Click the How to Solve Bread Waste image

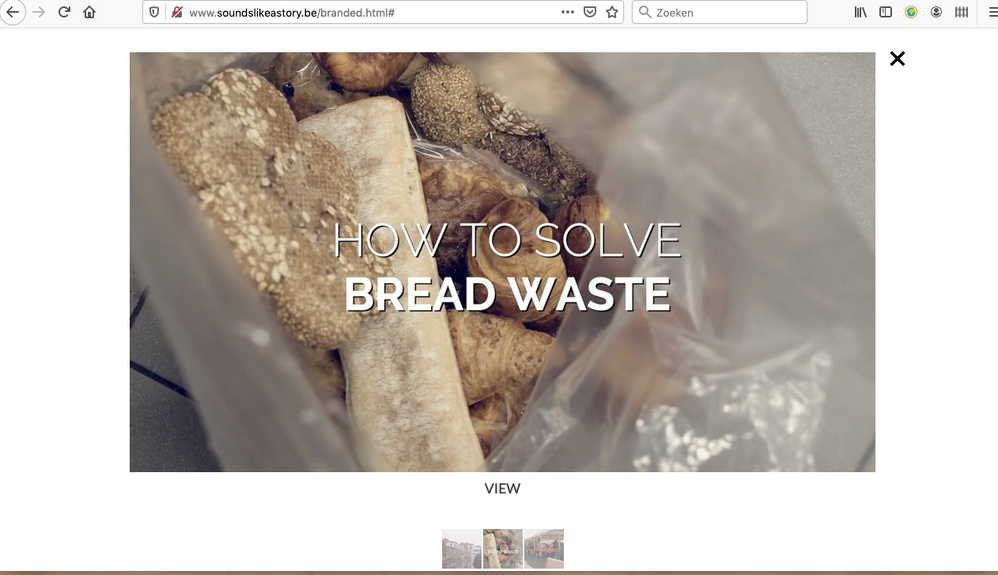[502, 262]
